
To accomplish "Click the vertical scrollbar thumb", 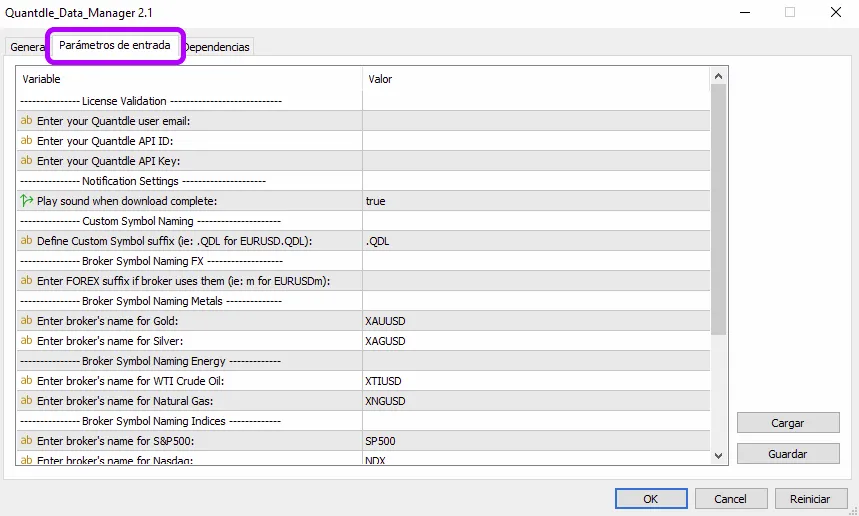I will click(x=719, y=209).
